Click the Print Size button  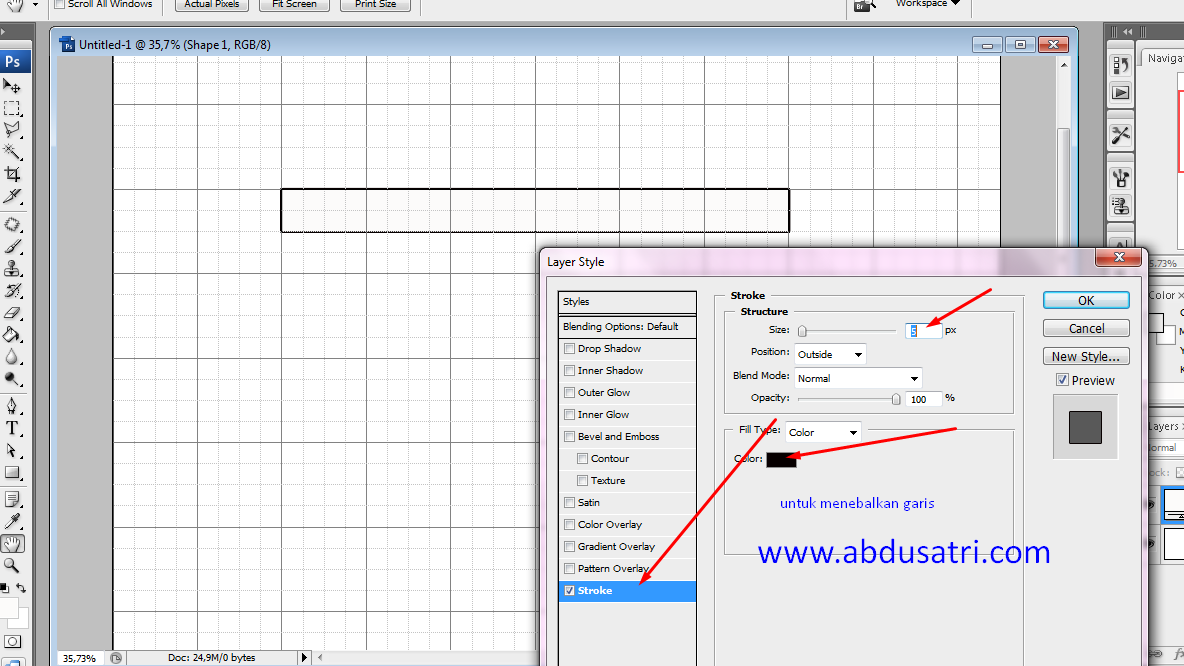(x=375, y=5)
